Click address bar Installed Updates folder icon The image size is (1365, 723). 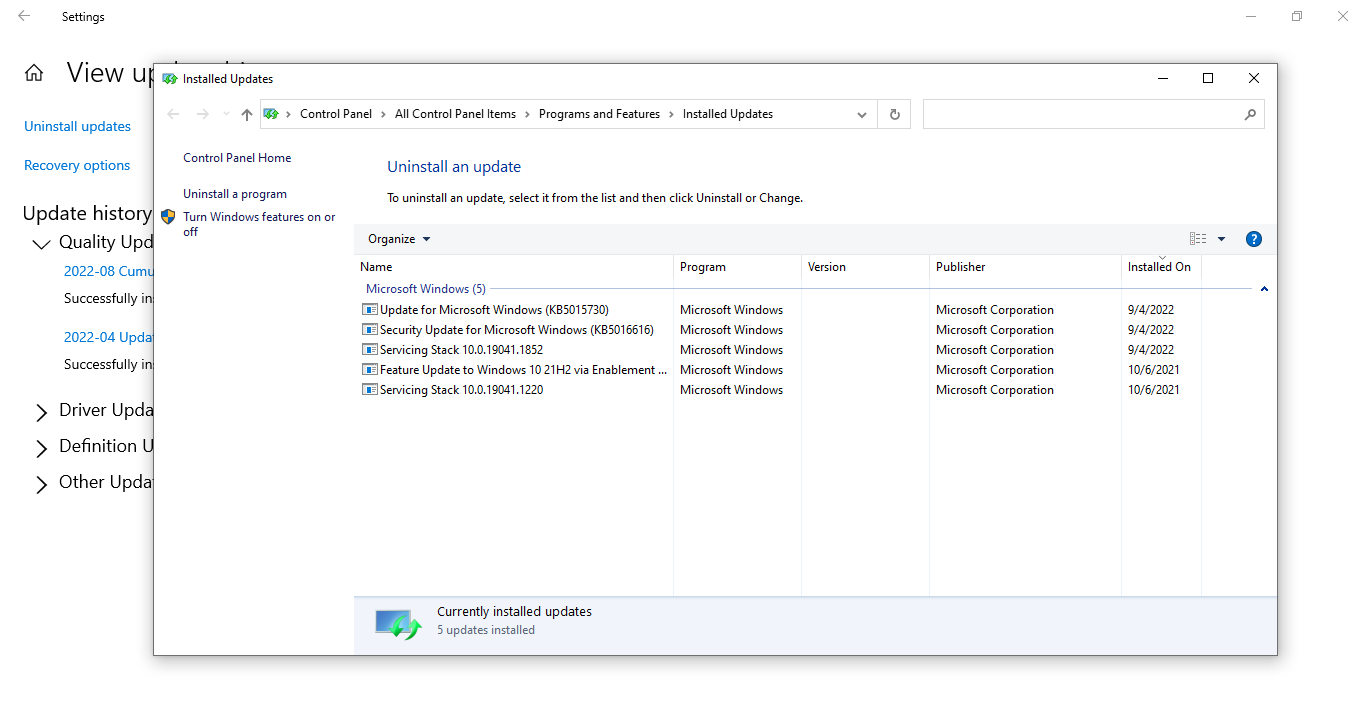point(271,114)
